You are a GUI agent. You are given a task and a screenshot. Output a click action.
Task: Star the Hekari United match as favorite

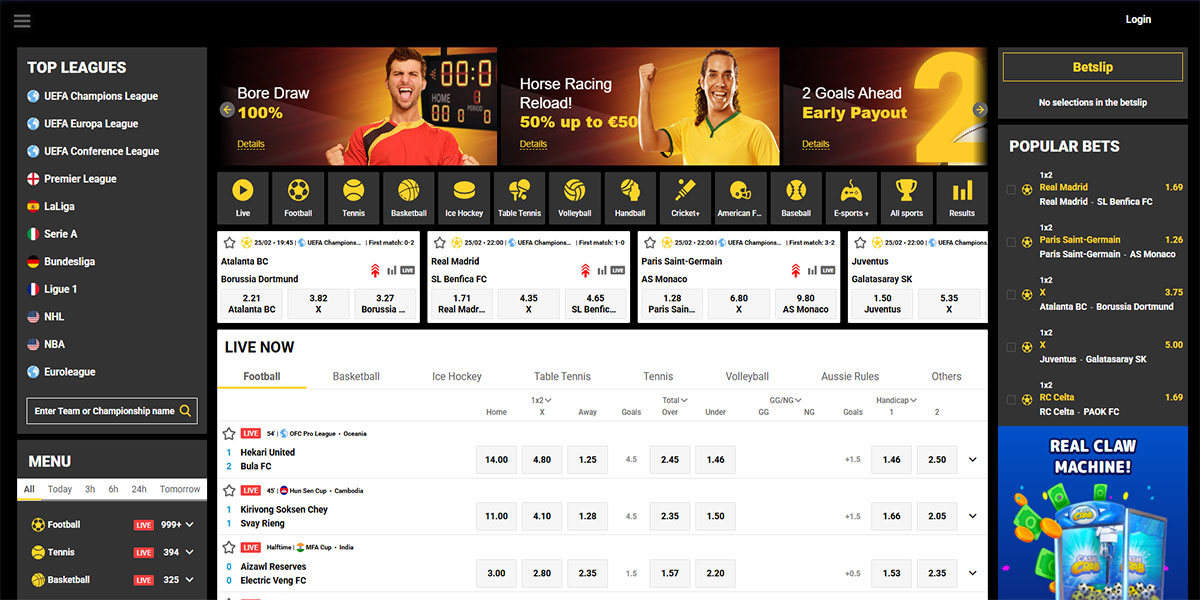tap(230, 433)
